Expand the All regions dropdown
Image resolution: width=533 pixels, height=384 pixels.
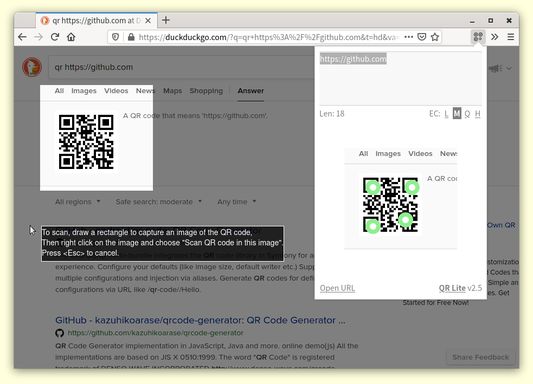[78, 202]
